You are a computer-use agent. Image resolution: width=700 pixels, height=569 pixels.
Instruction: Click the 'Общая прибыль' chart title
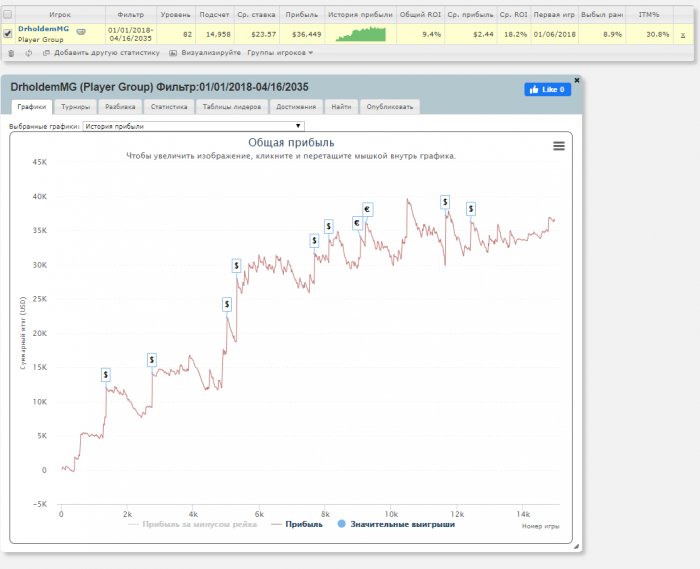tap(291, 143)
